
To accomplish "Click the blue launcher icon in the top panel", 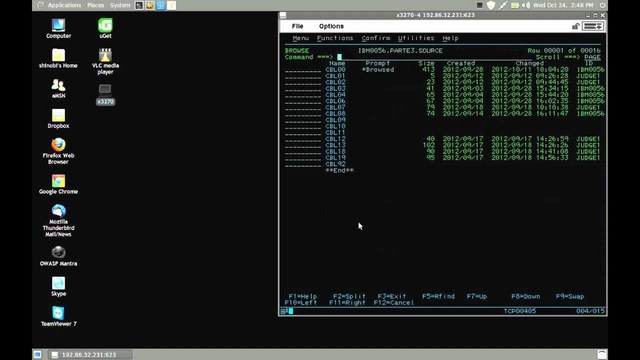I will (x=161, y=5).
